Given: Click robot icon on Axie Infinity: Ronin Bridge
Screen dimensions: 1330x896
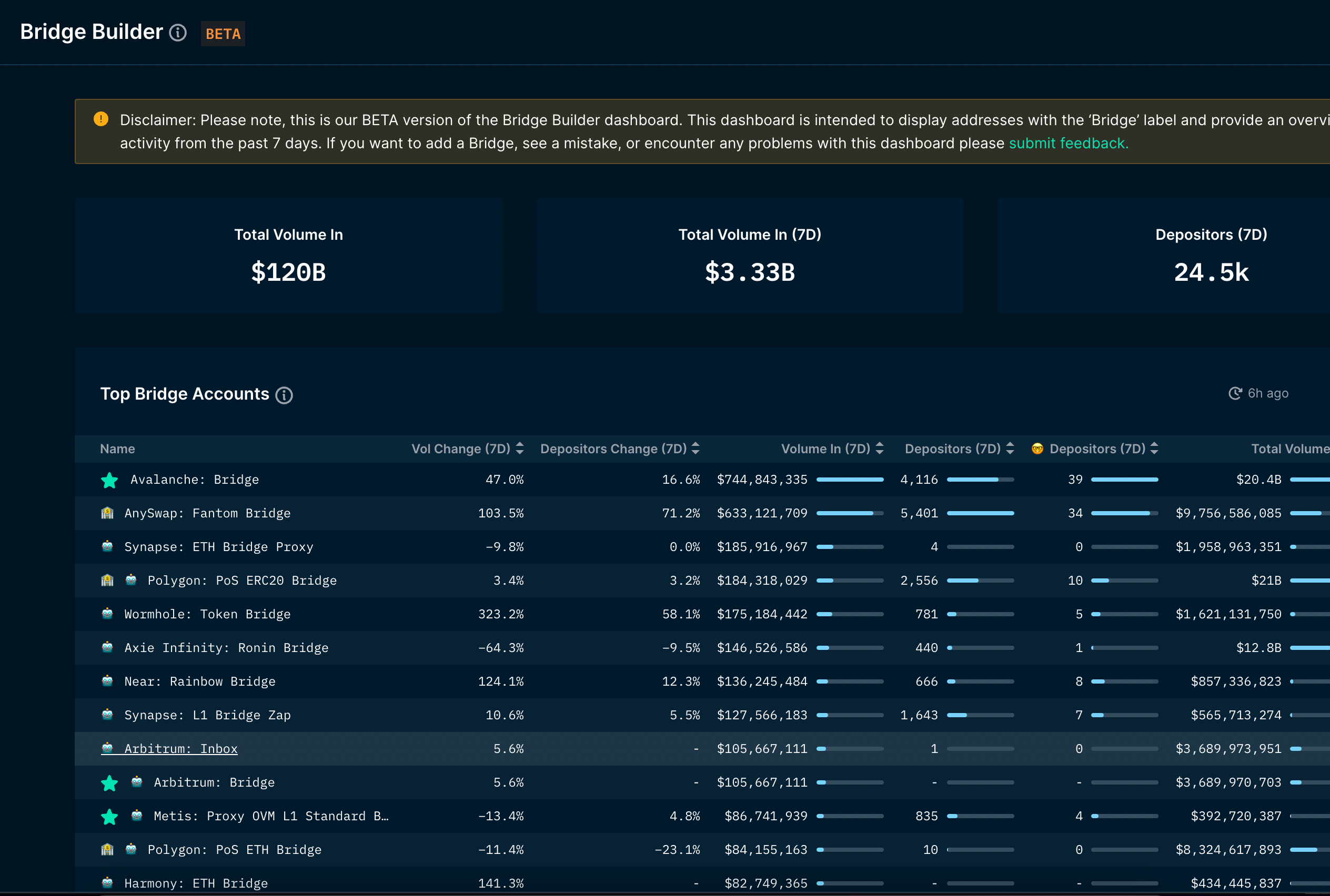Looking at the screenshot, I should click(x=107, y=647).
